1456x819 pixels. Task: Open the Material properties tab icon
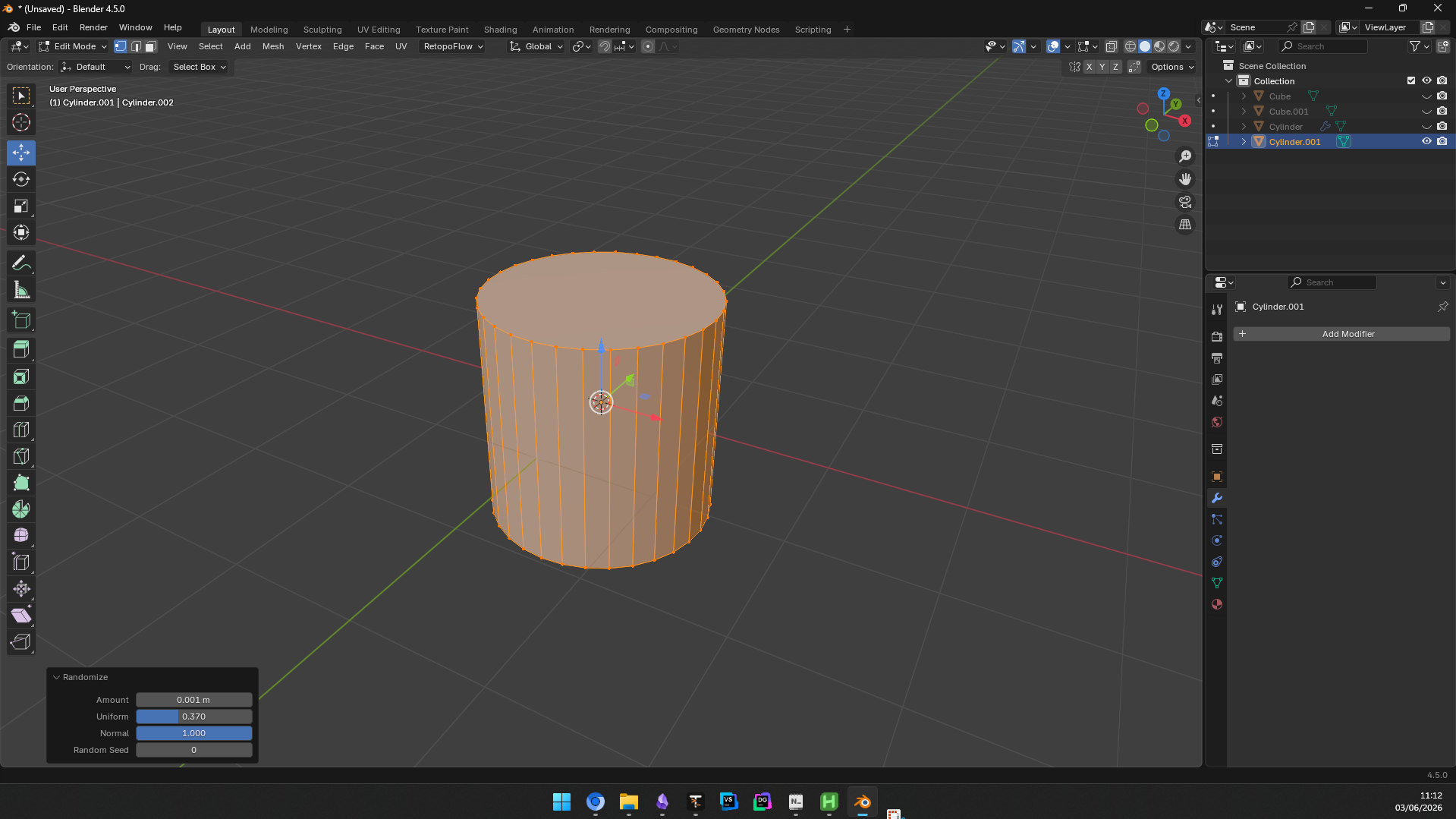coord(1217,604)
